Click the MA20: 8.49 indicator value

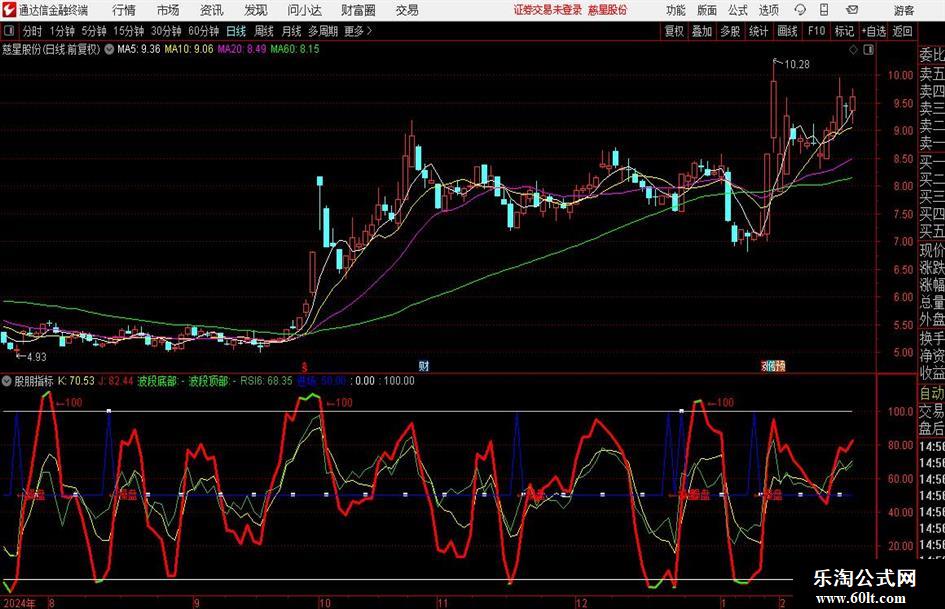[242, 49]
